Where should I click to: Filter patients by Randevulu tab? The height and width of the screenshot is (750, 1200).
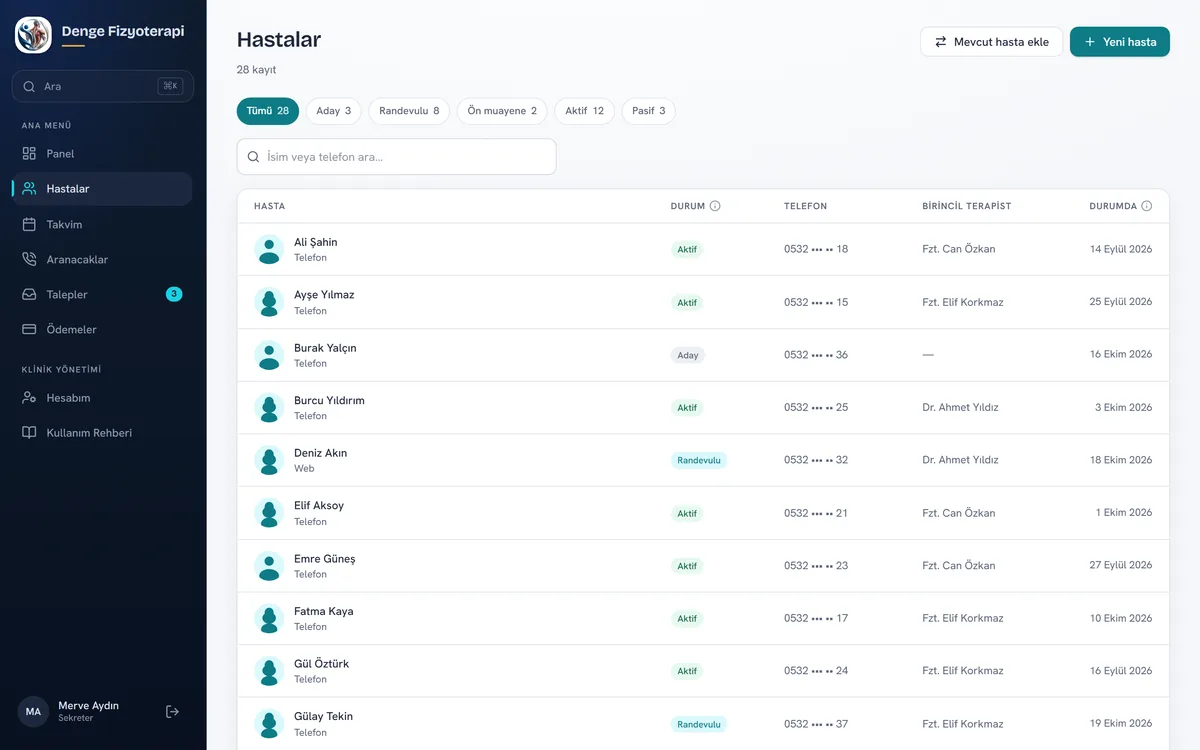click(409, 111)
